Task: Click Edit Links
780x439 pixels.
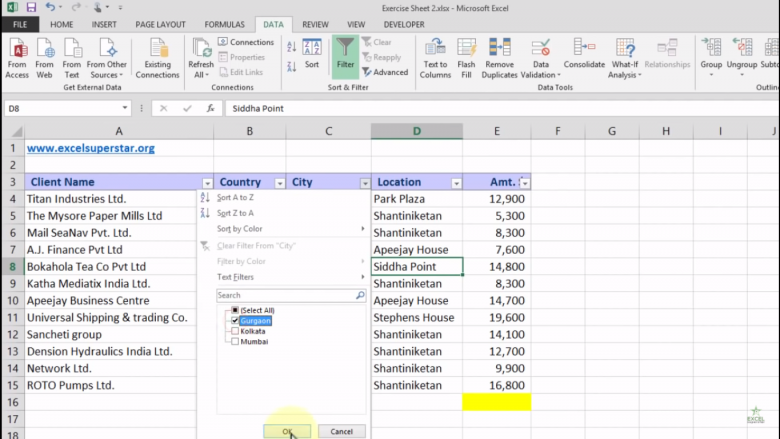Action: click(241, 72)
